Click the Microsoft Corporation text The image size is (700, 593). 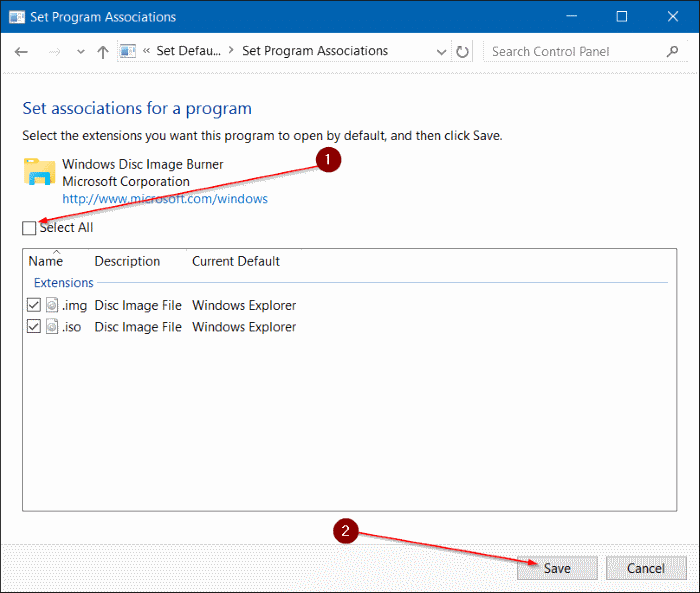click(126, 181)
